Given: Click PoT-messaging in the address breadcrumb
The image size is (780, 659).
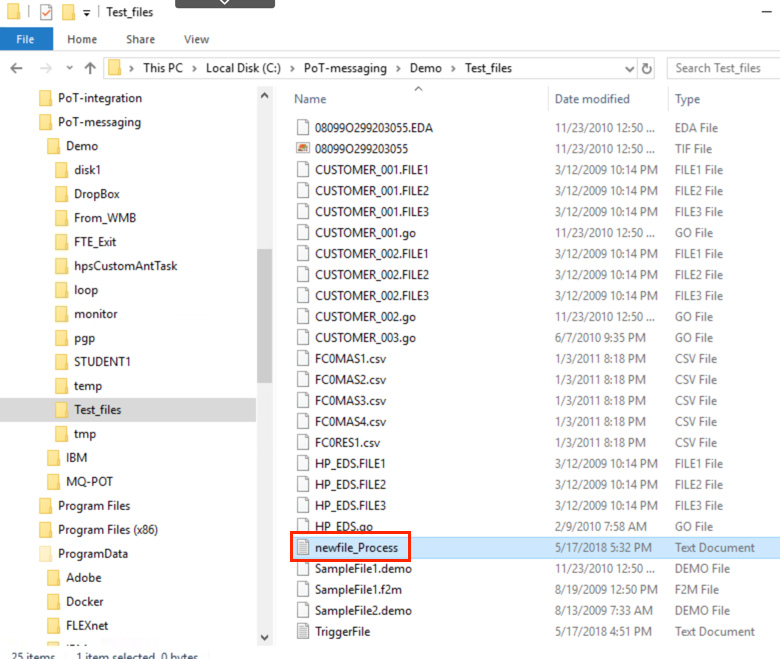Looking at the screenshot, I should coord(345,68).
